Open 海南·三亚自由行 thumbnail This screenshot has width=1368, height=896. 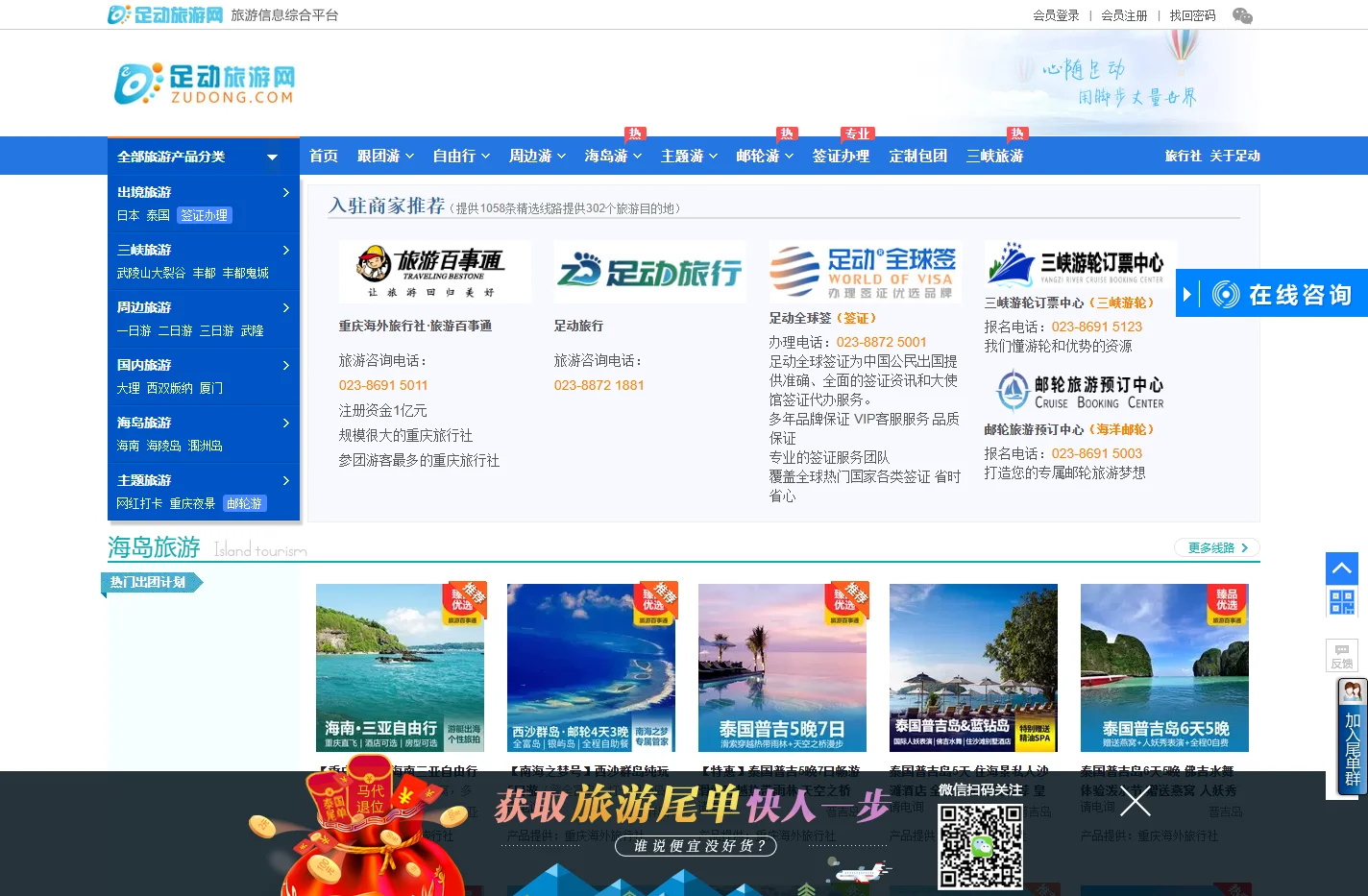pos(400,667)
